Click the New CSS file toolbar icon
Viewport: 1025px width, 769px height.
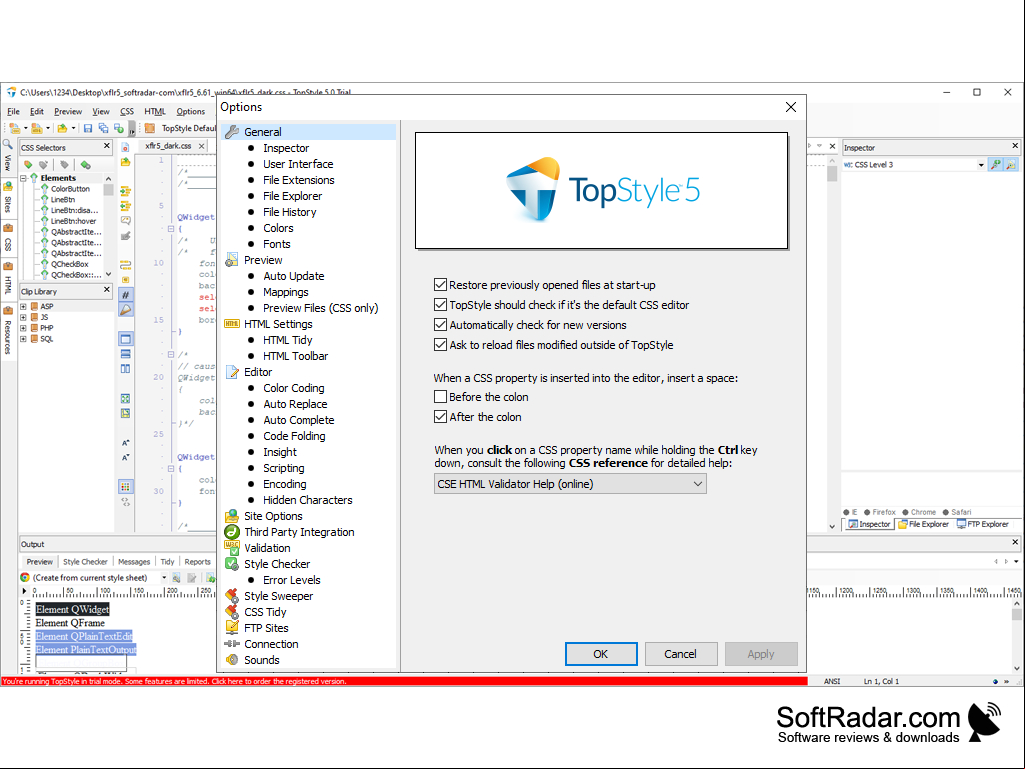click(14, 128)
